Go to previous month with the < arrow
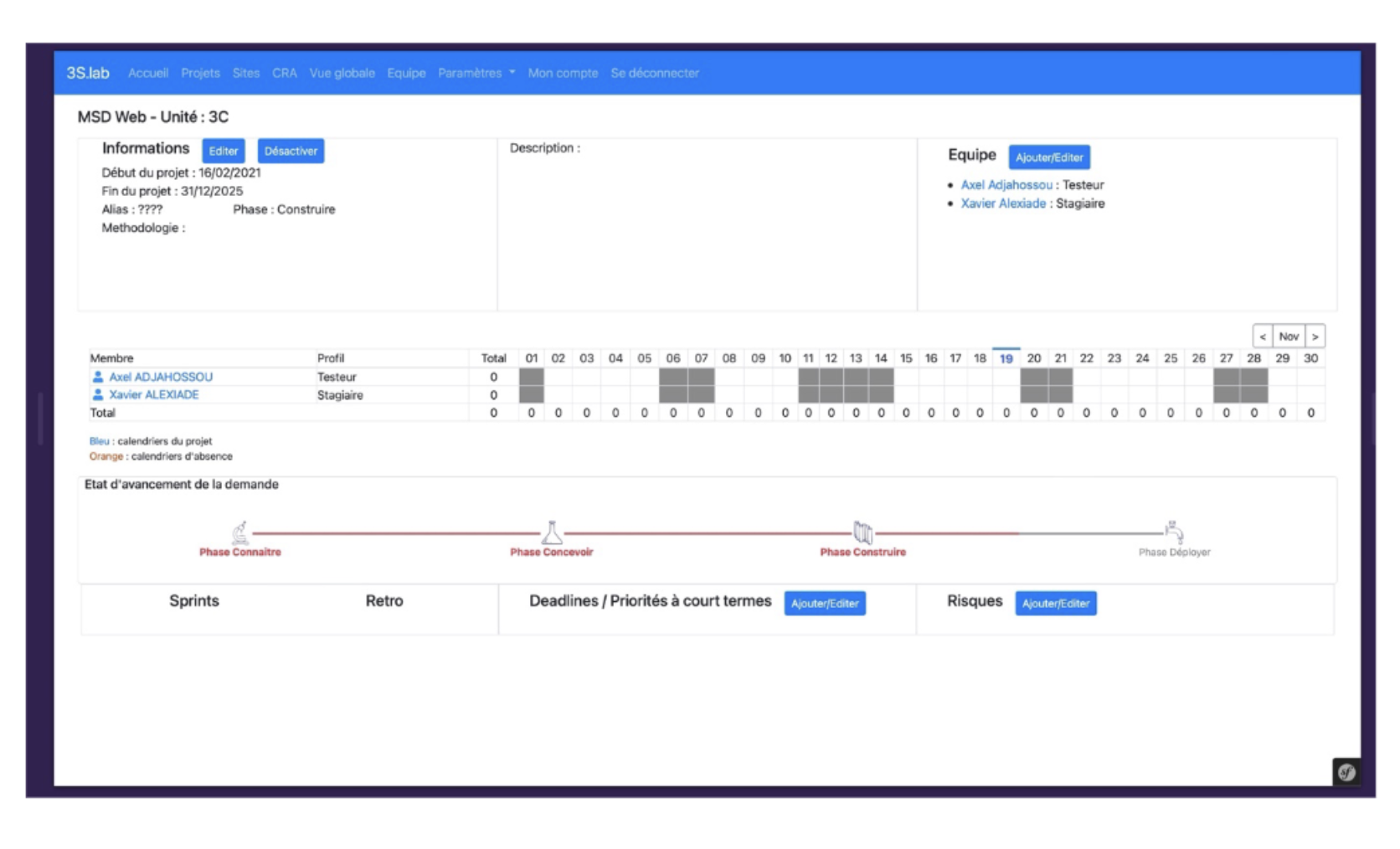1400x849 pixels. point(1263,336)
